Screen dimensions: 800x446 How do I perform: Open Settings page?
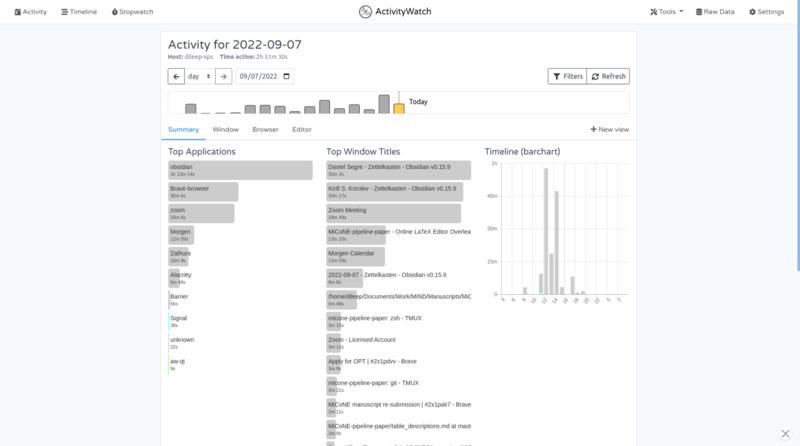(x=766, y=12)
